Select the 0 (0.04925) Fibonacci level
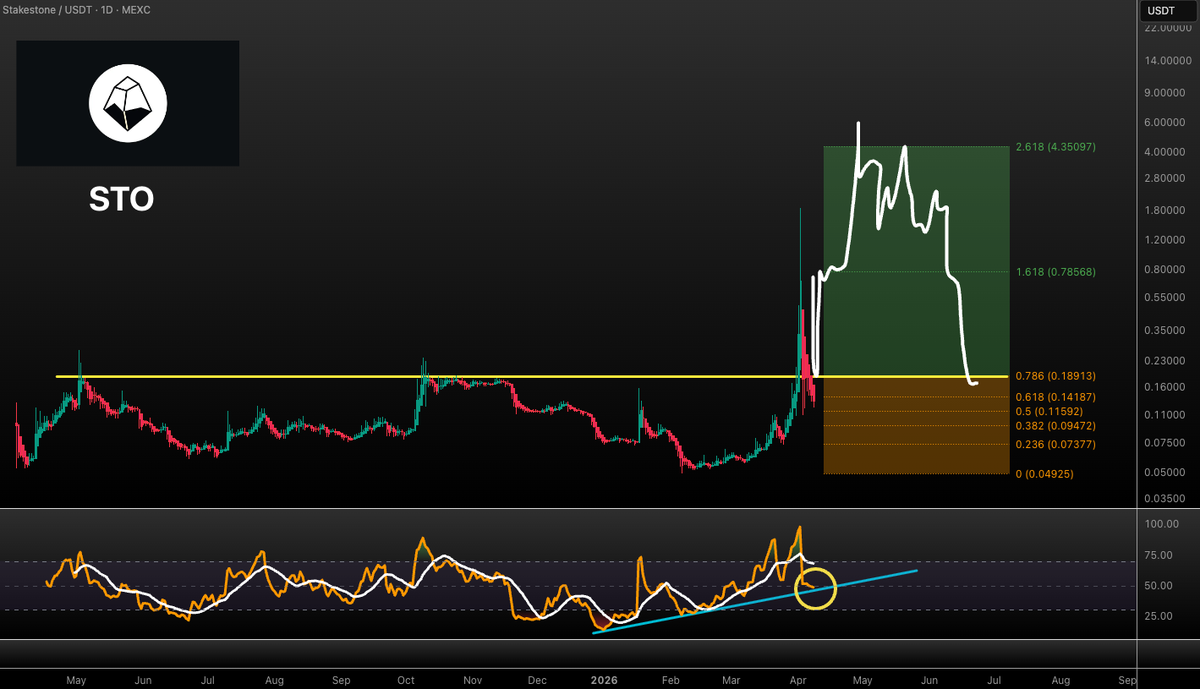This screenshot has width=1200, height=689. tap(1046, 473)
